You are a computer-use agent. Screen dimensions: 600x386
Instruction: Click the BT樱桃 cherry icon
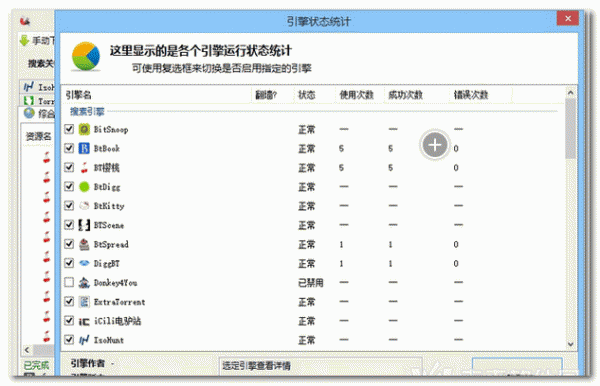pyautogui.click(x=84, y=168)
